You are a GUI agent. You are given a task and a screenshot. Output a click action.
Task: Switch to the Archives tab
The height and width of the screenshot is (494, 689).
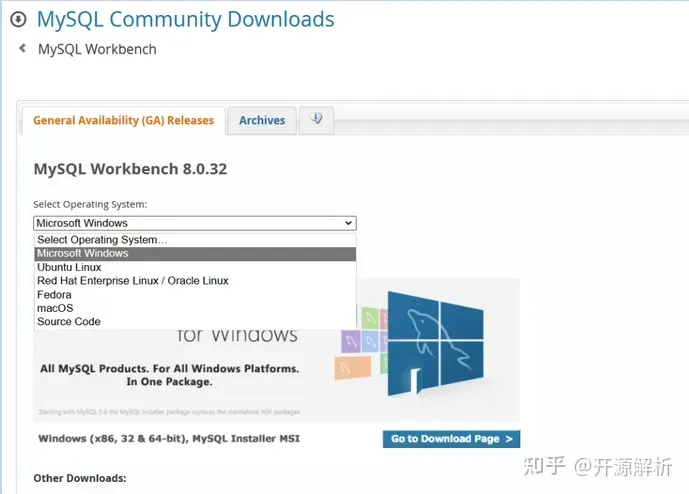262,120
